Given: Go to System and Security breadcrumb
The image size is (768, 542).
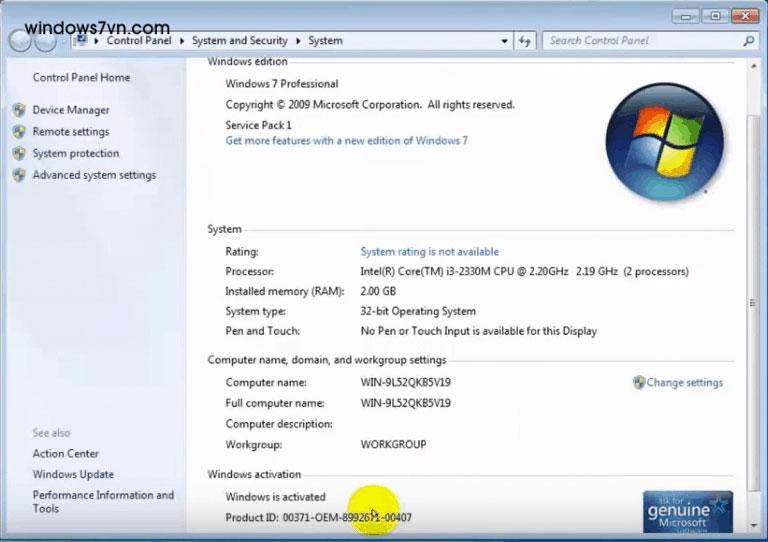Looking at the screenshot, I should pos(239,41).
